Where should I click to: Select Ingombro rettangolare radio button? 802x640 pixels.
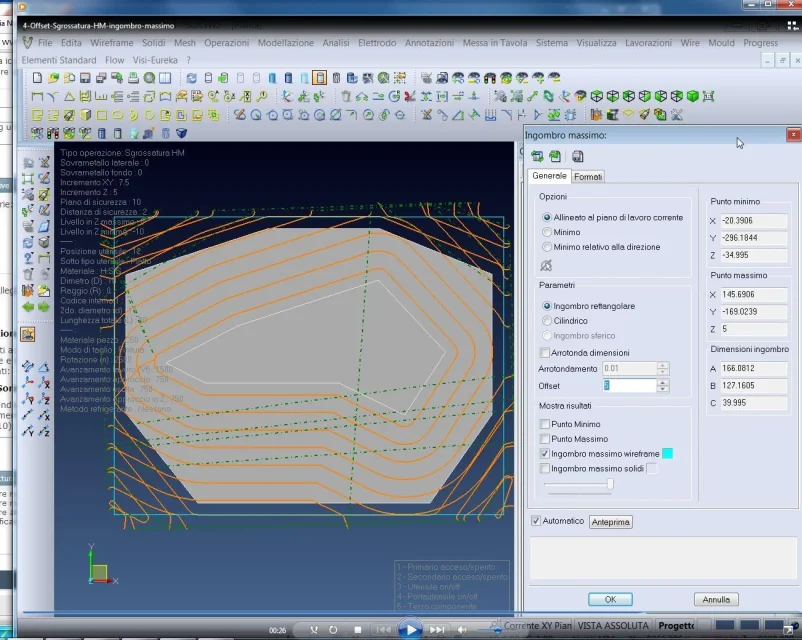click(x=547, y=306)
